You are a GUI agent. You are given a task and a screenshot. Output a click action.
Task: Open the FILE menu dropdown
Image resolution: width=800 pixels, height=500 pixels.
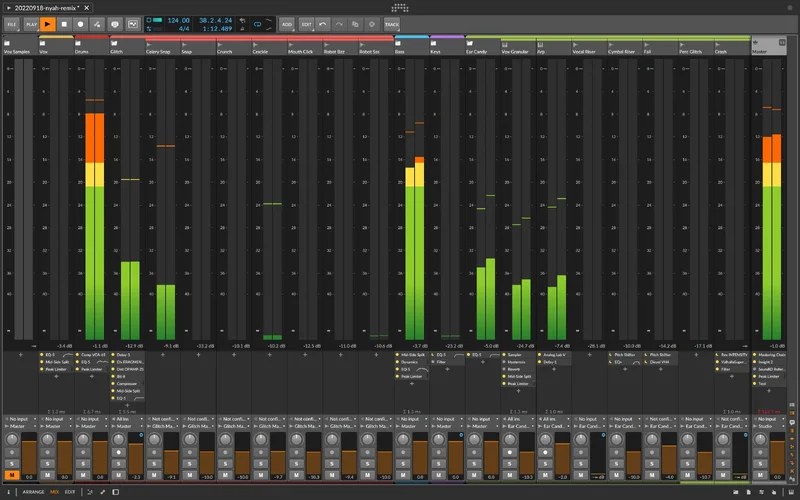[x=12, y=22]
